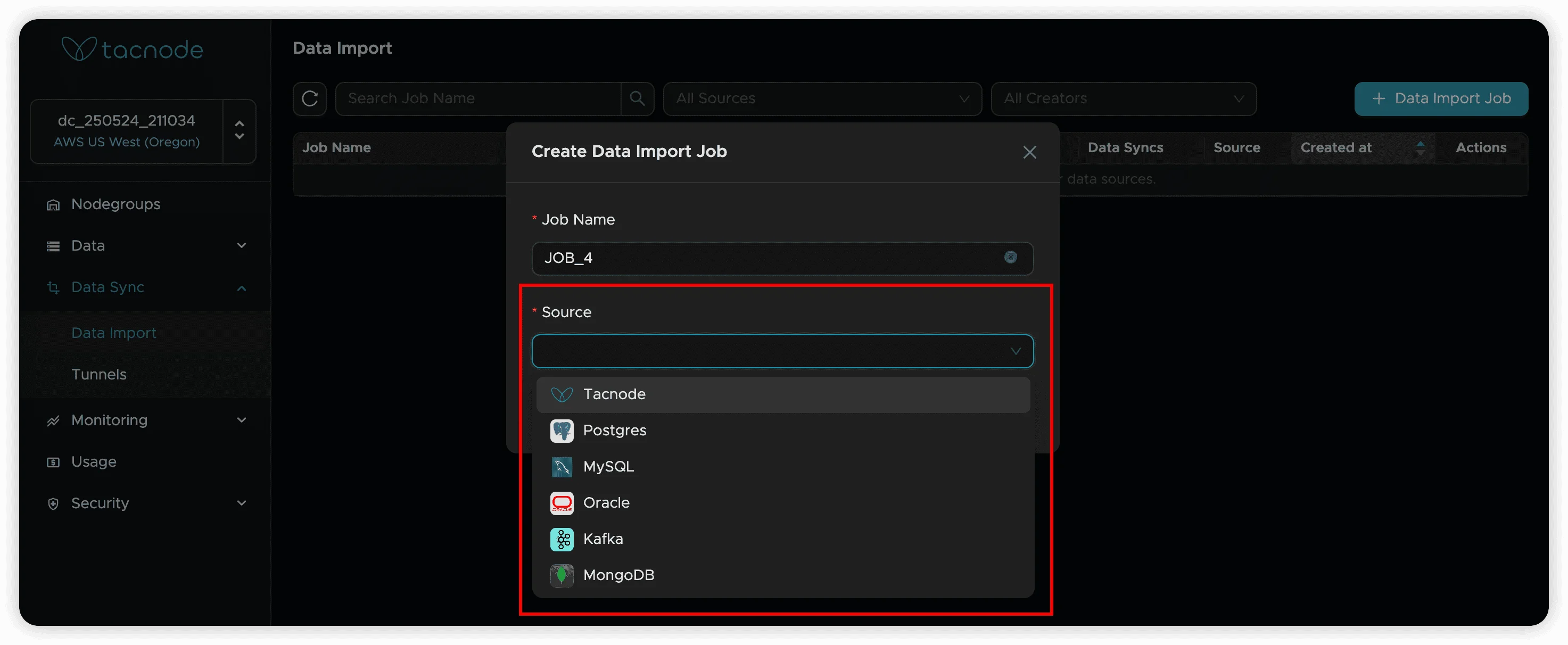Viewport: 1568px width, 645px height.
Task: Open the All Creators filter dropdown
Action: 1123,98
